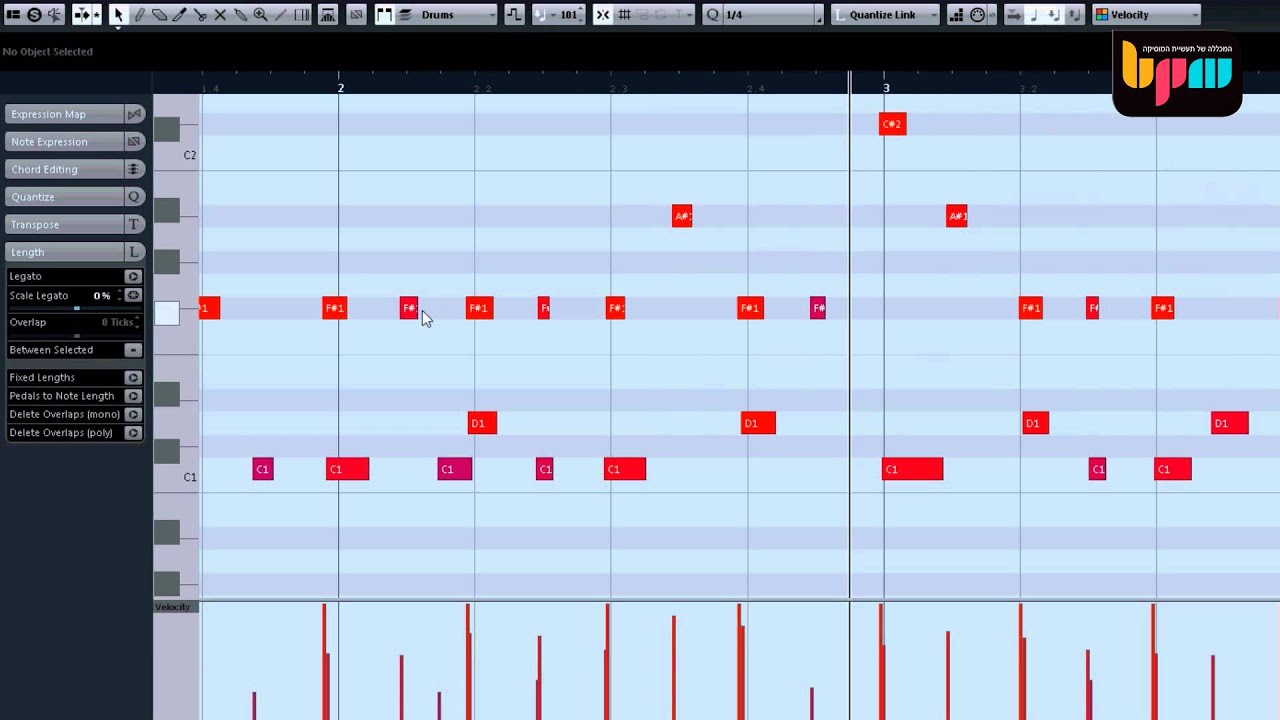Open the Transpose inspector section tab
This screenshot has height=720, width=1280.
click(65, 224)
